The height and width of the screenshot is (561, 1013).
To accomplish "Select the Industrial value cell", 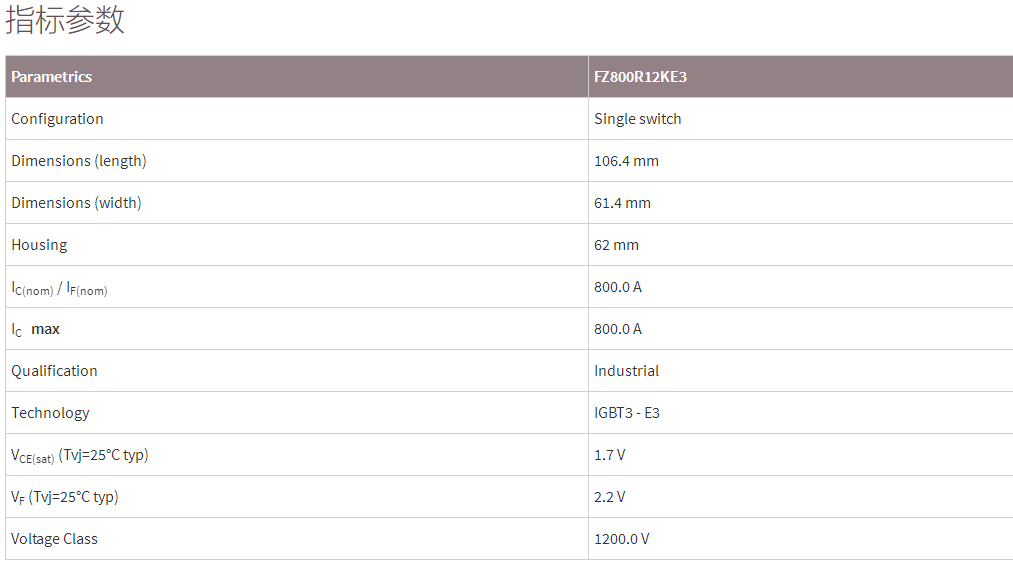I will pyautogui.click(x=626, y=371).
